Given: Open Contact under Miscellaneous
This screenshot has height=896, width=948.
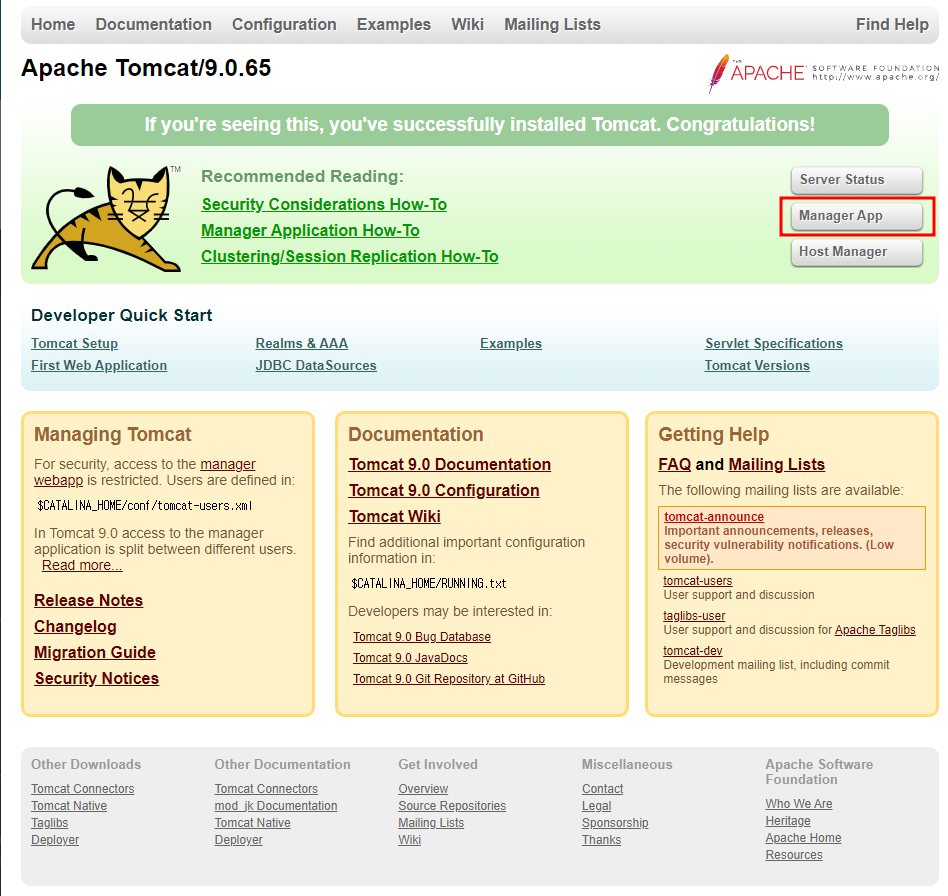Looking at the screenshot, I should (x=602, y=789).
